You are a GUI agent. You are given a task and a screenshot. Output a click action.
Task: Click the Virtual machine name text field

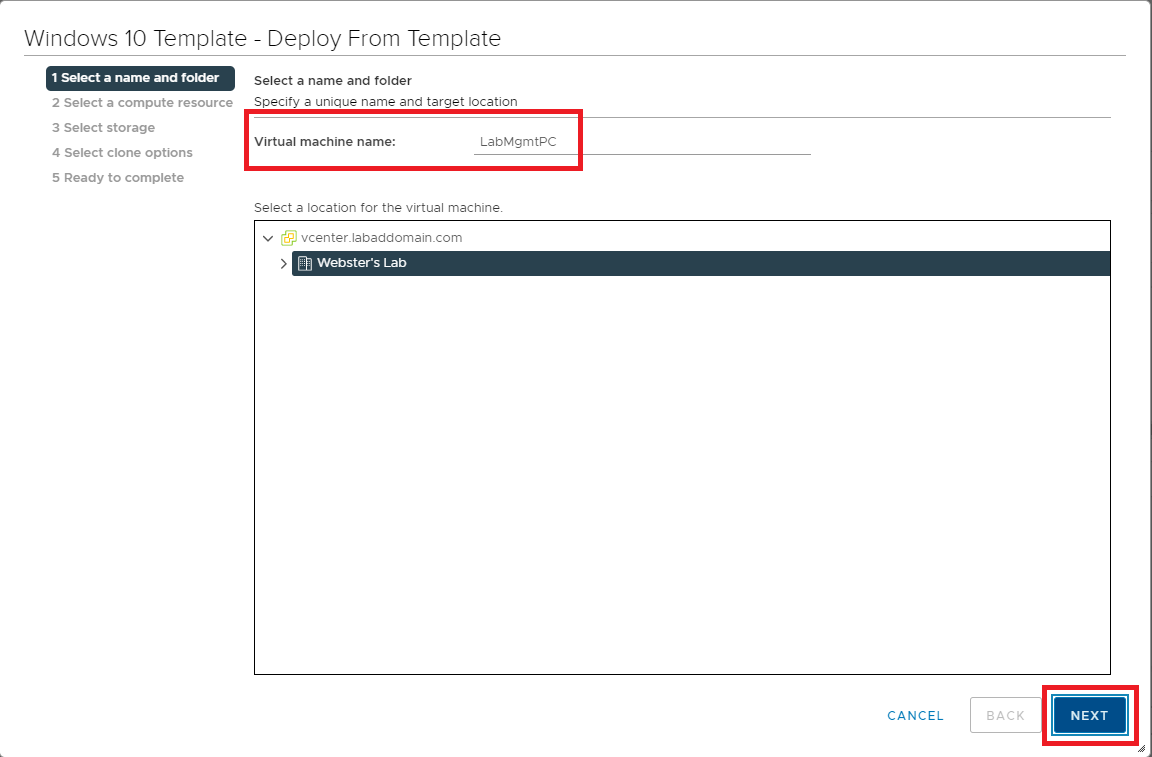tap(641, 142)
